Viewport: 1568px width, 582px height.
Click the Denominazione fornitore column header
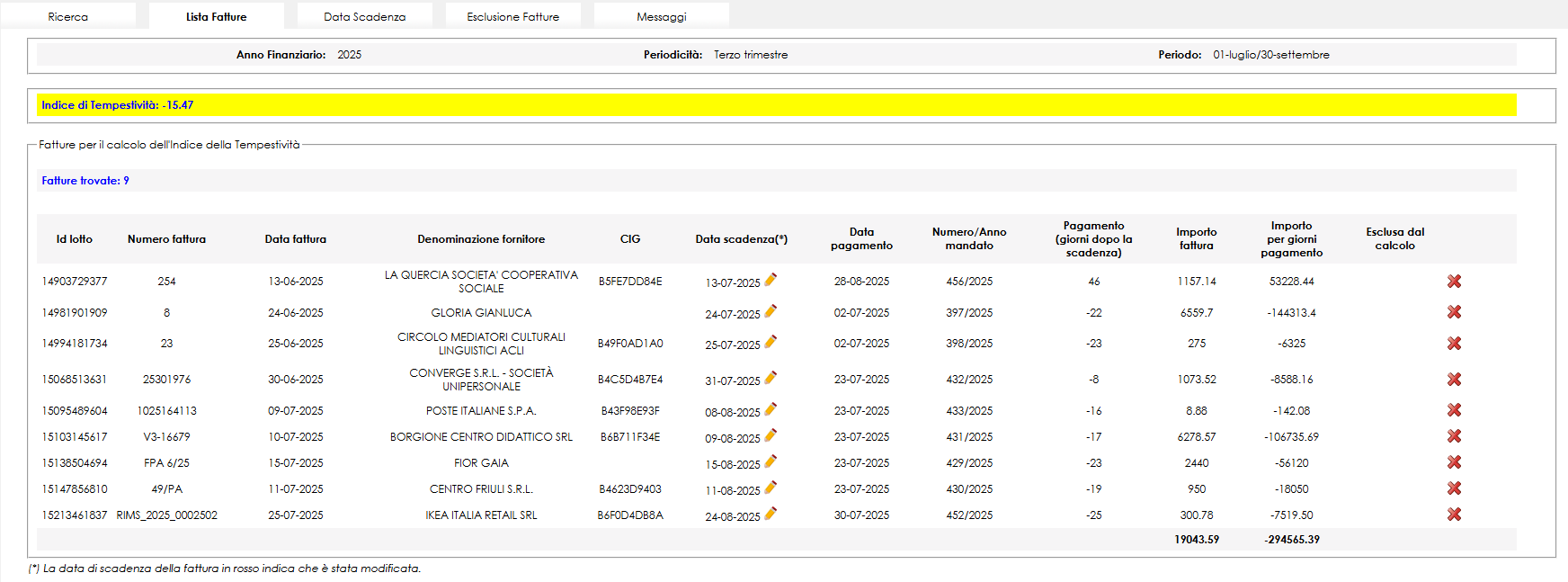pyautogui.click(x=481, y=239)
